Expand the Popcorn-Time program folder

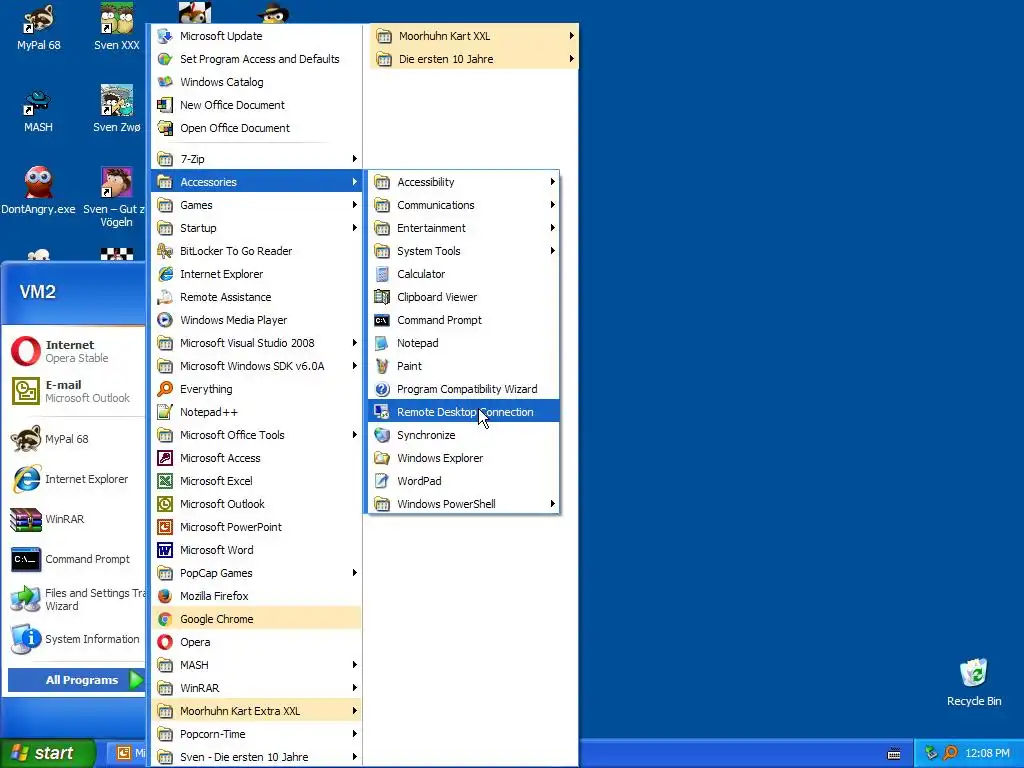[x=257, y=734]
